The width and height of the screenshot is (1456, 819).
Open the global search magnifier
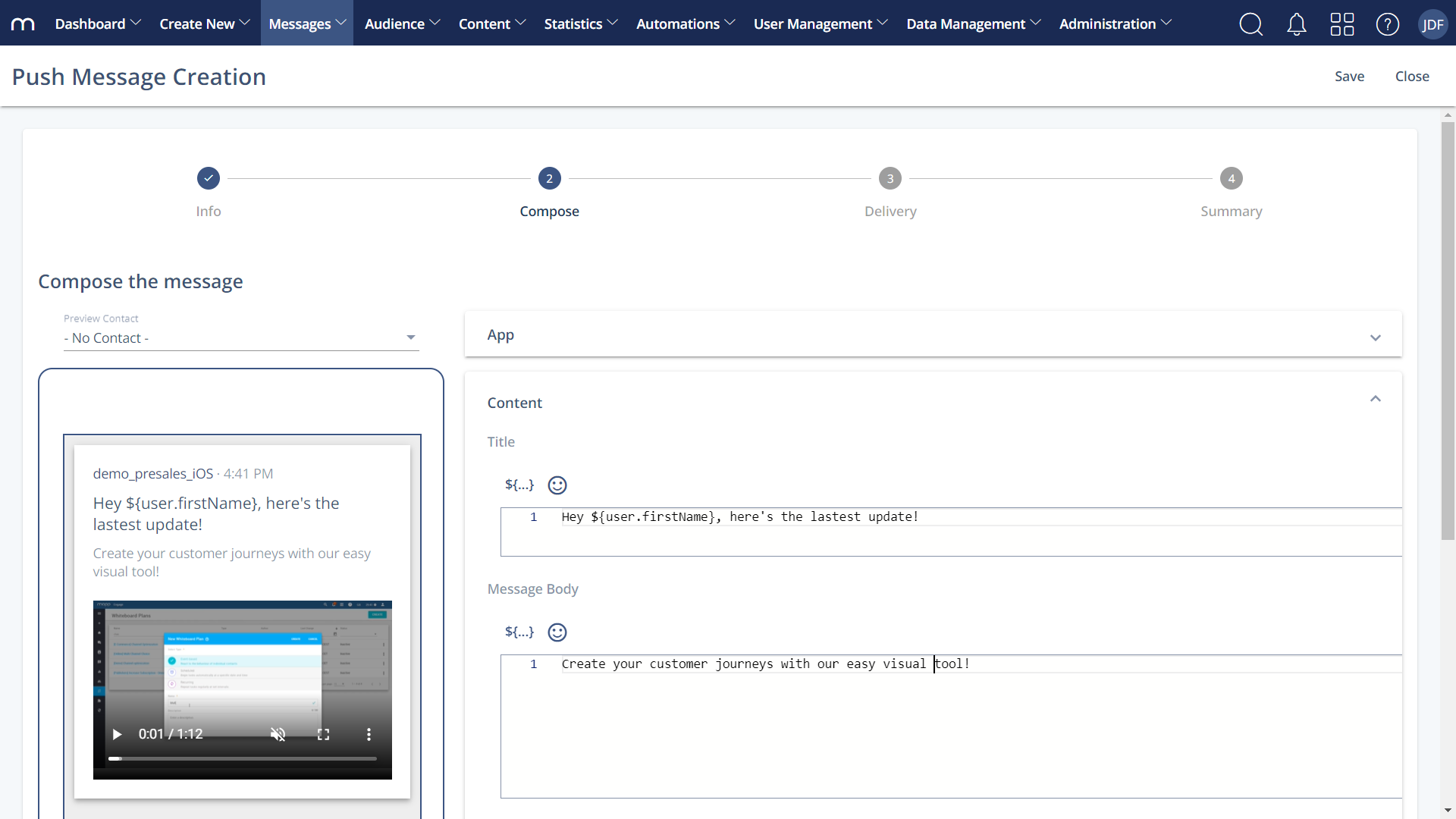coord(1251,24)
